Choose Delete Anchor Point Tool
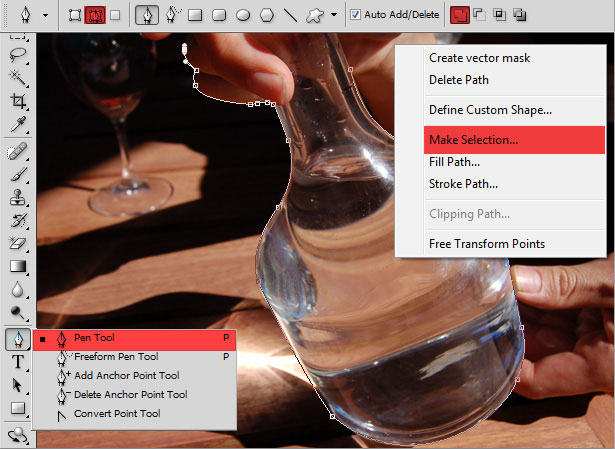615x449 pixels. pos(135,395)
